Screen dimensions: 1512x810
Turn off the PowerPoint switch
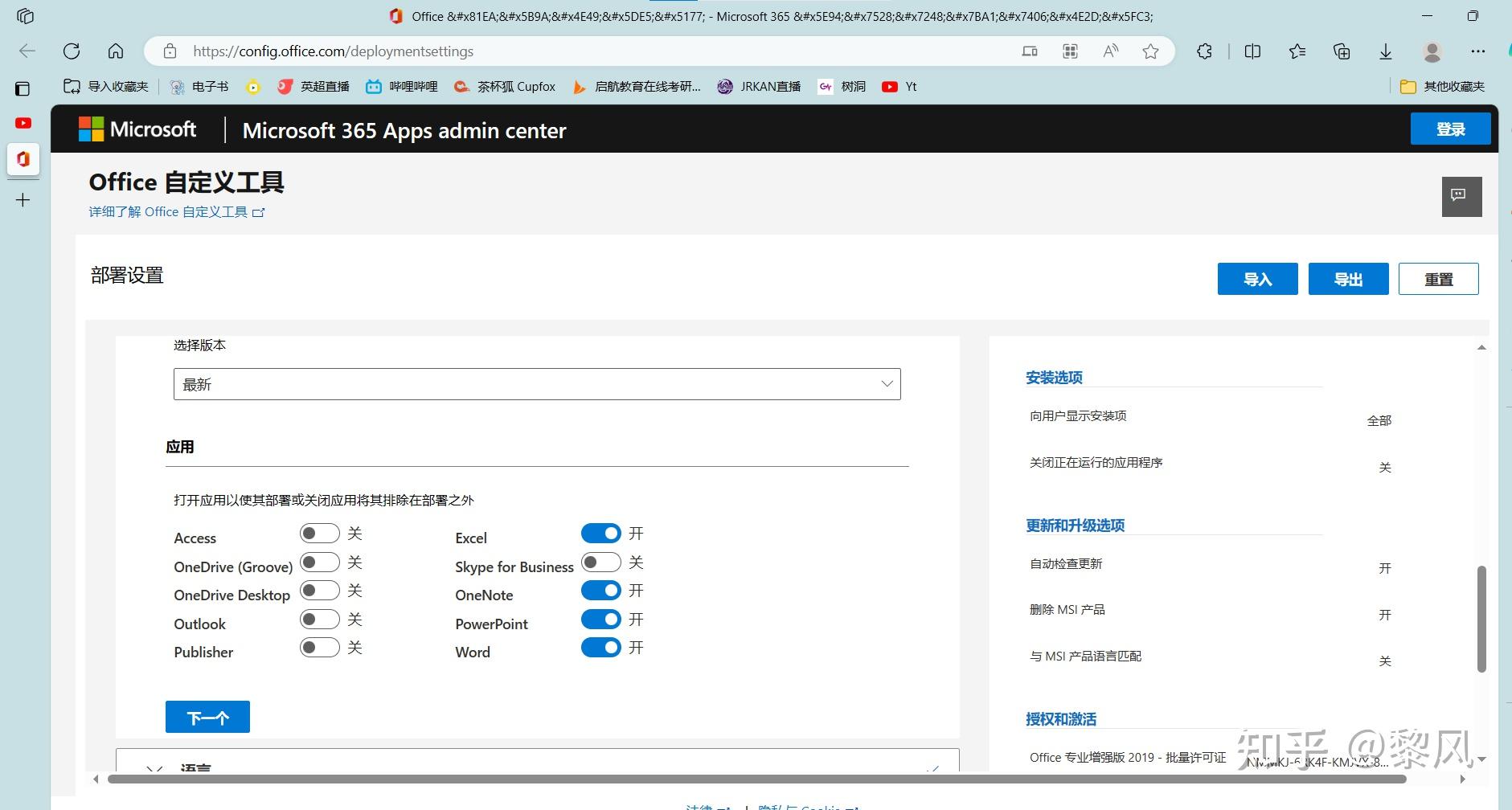coord(601,620)
